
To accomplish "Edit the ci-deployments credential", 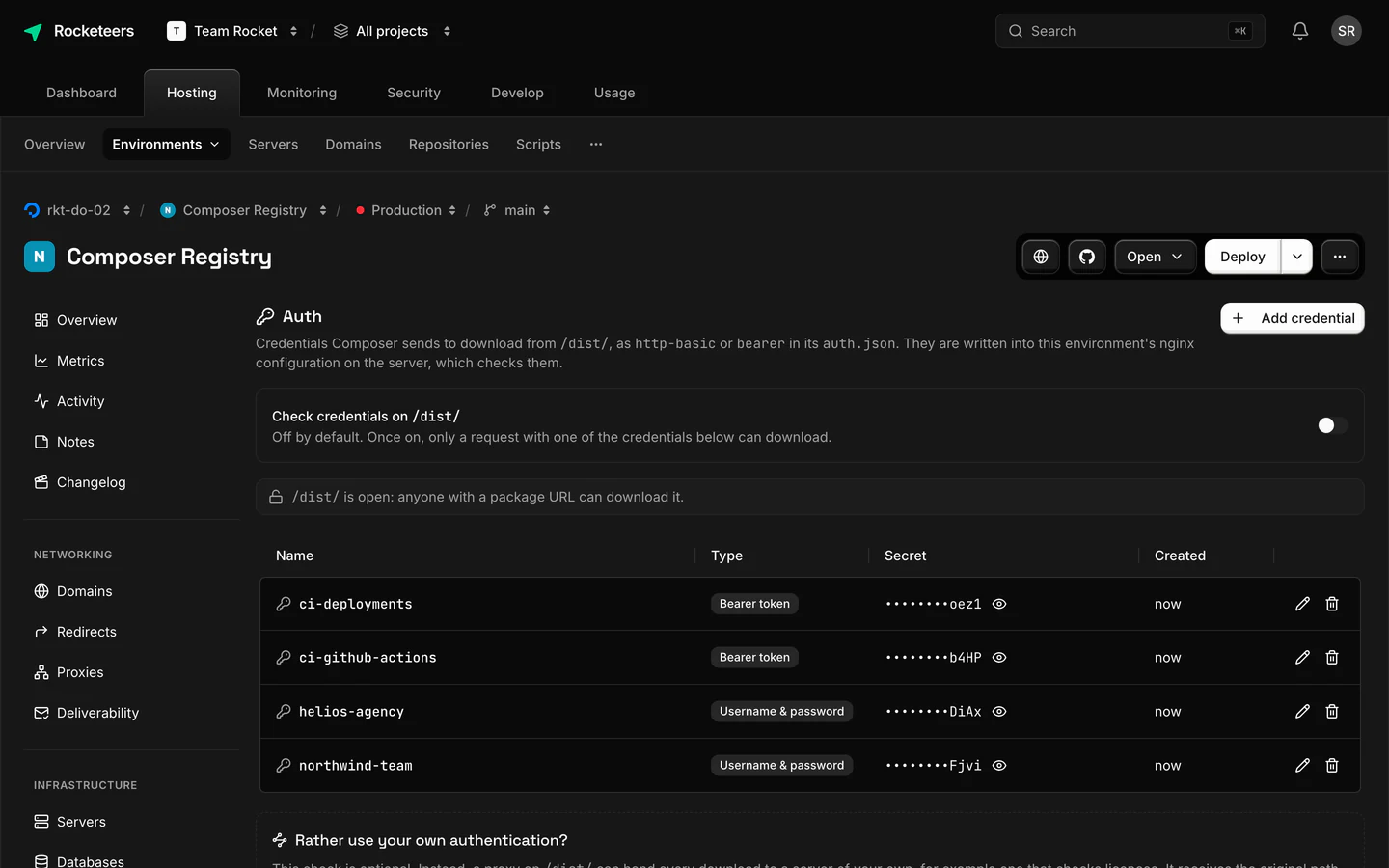I will 1302,604.
